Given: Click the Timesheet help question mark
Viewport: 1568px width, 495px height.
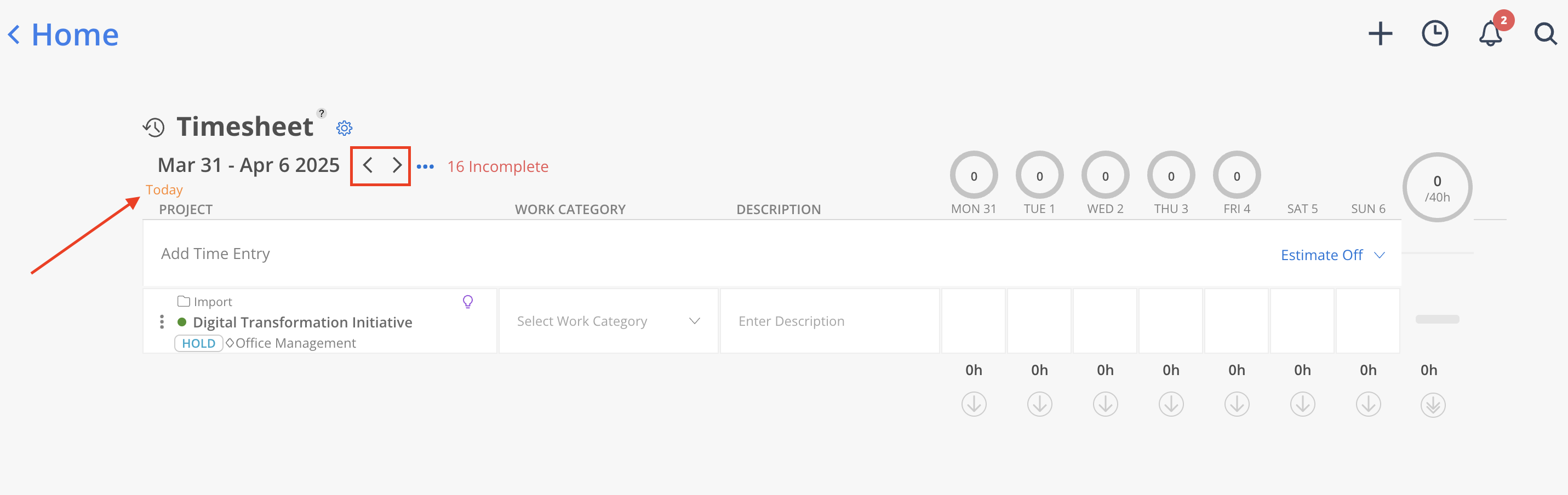Looking at the screenshot, I should coord(322,113).
